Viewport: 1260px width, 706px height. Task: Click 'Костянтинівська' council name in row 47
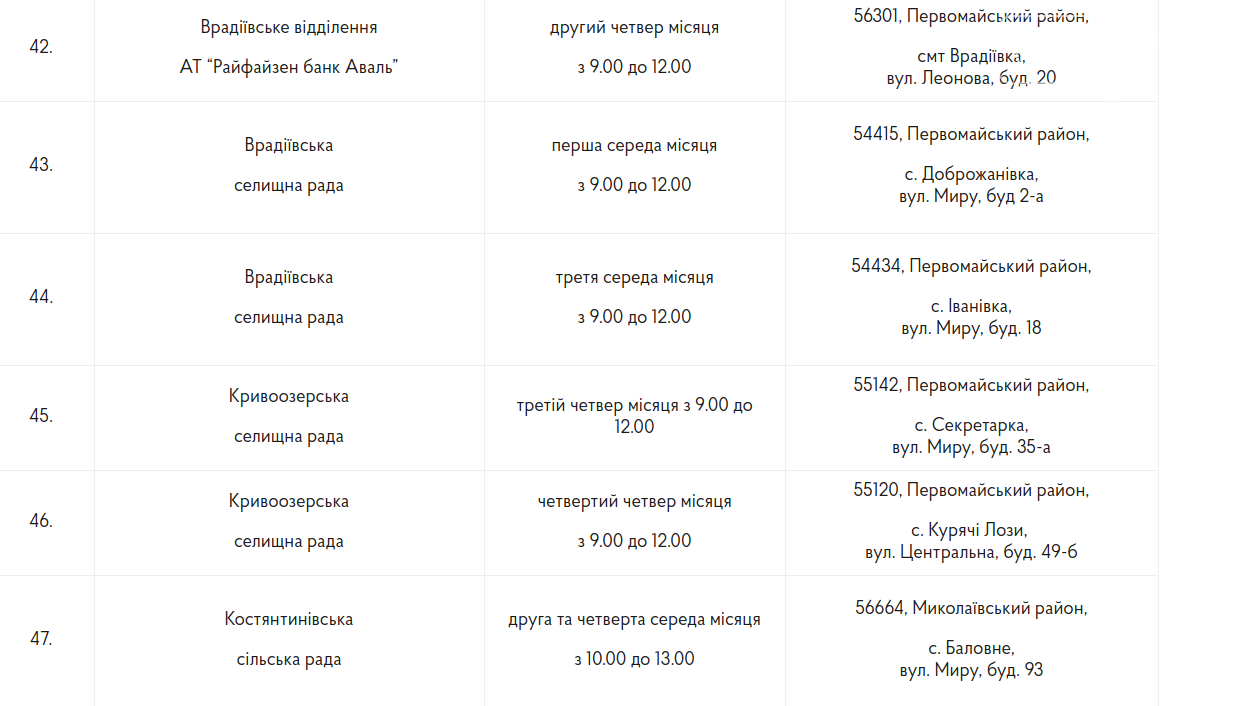(289, 619)
